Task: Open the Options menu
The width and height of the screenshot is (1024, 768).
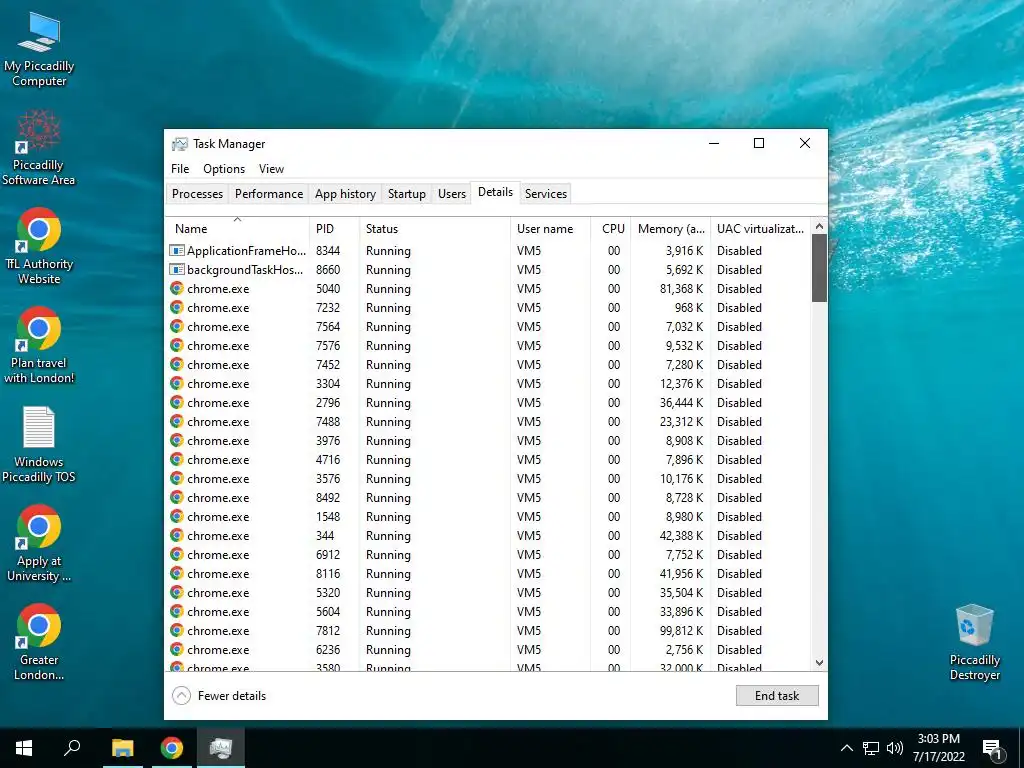Action: pyautogui.click(x=224, y=169)
